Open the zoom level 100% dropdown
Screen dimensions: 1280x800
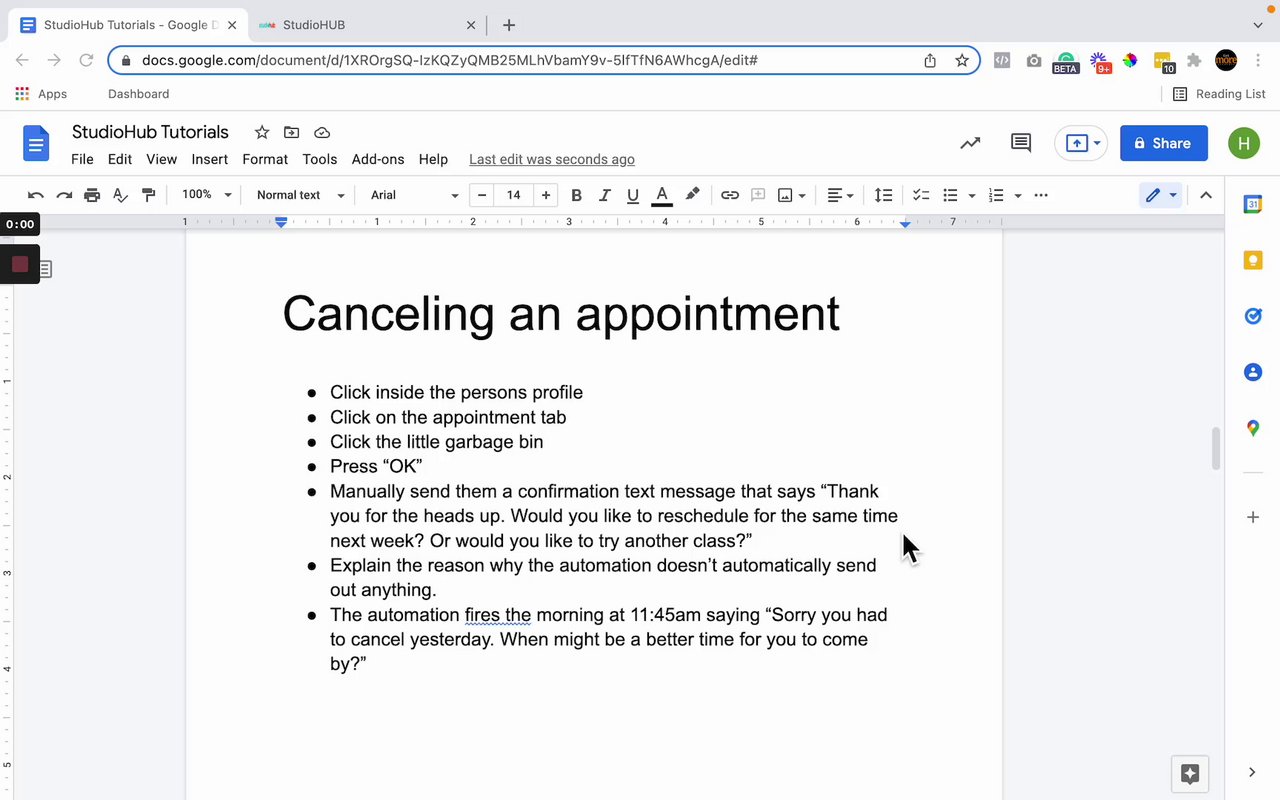206,195
